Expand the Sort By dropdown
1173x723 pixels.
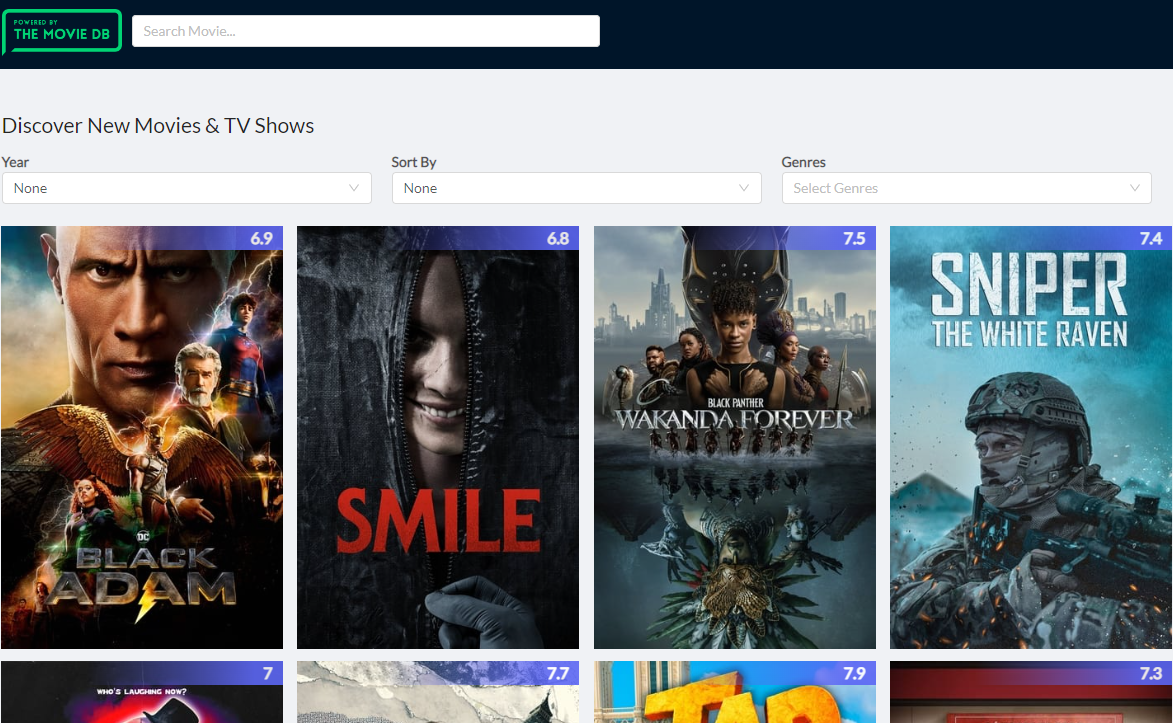click(577, 188)
